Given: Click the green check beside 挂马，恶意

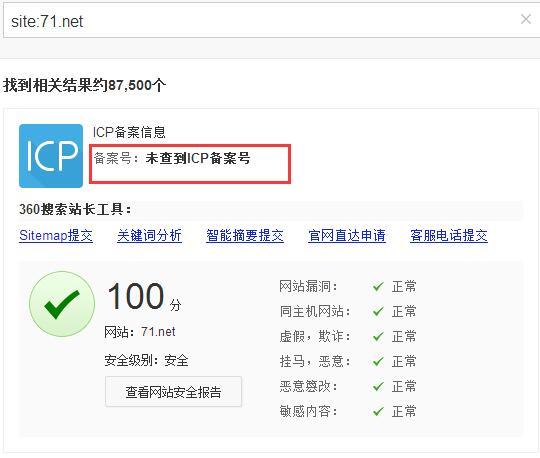Looking at the screenshot, I should (378, 361).
